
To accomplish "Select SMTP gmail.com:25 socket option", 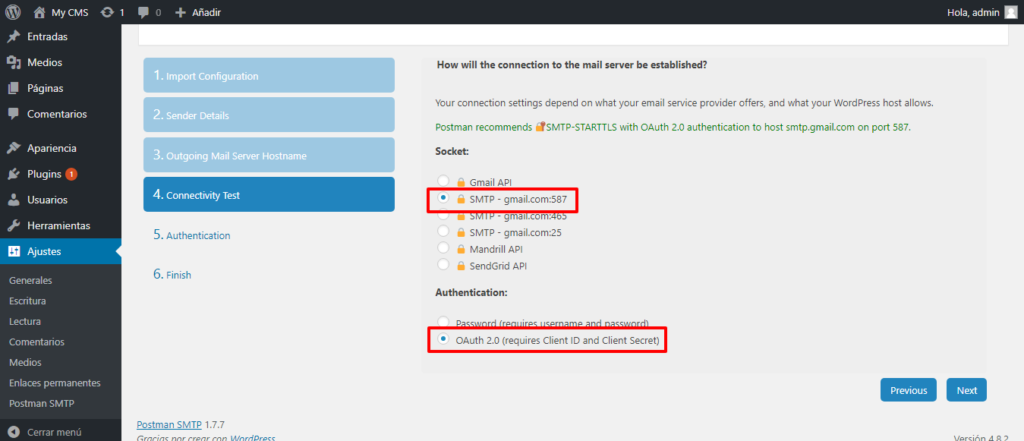I will tap(443, 231).
